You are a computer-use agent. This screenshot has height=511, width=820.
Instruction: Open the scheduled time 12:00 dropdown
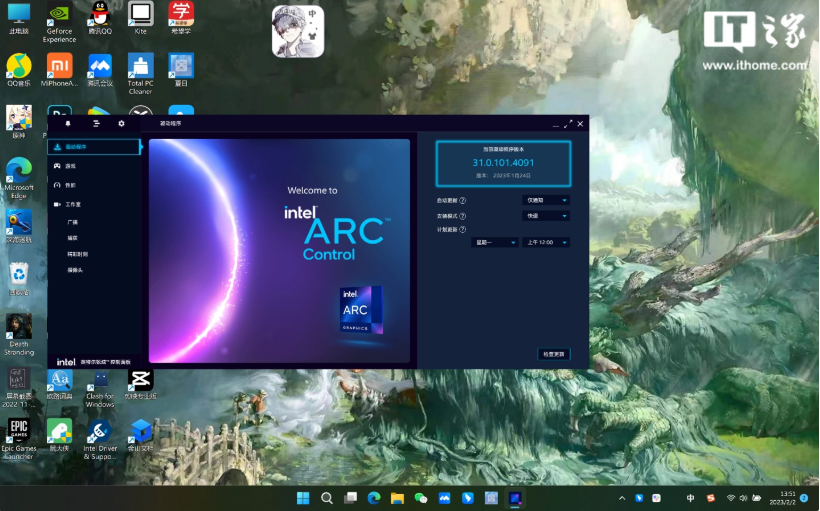[x=546, y=242]
